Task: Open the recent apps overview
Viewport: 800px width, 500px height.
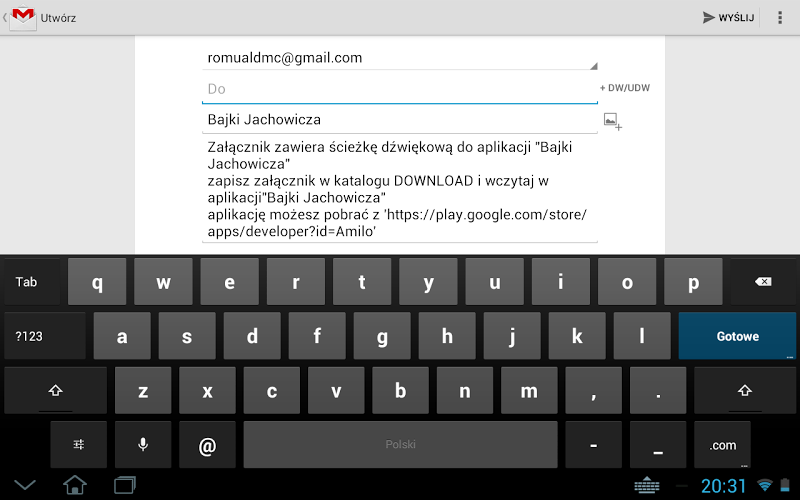Action: point(125,485)
